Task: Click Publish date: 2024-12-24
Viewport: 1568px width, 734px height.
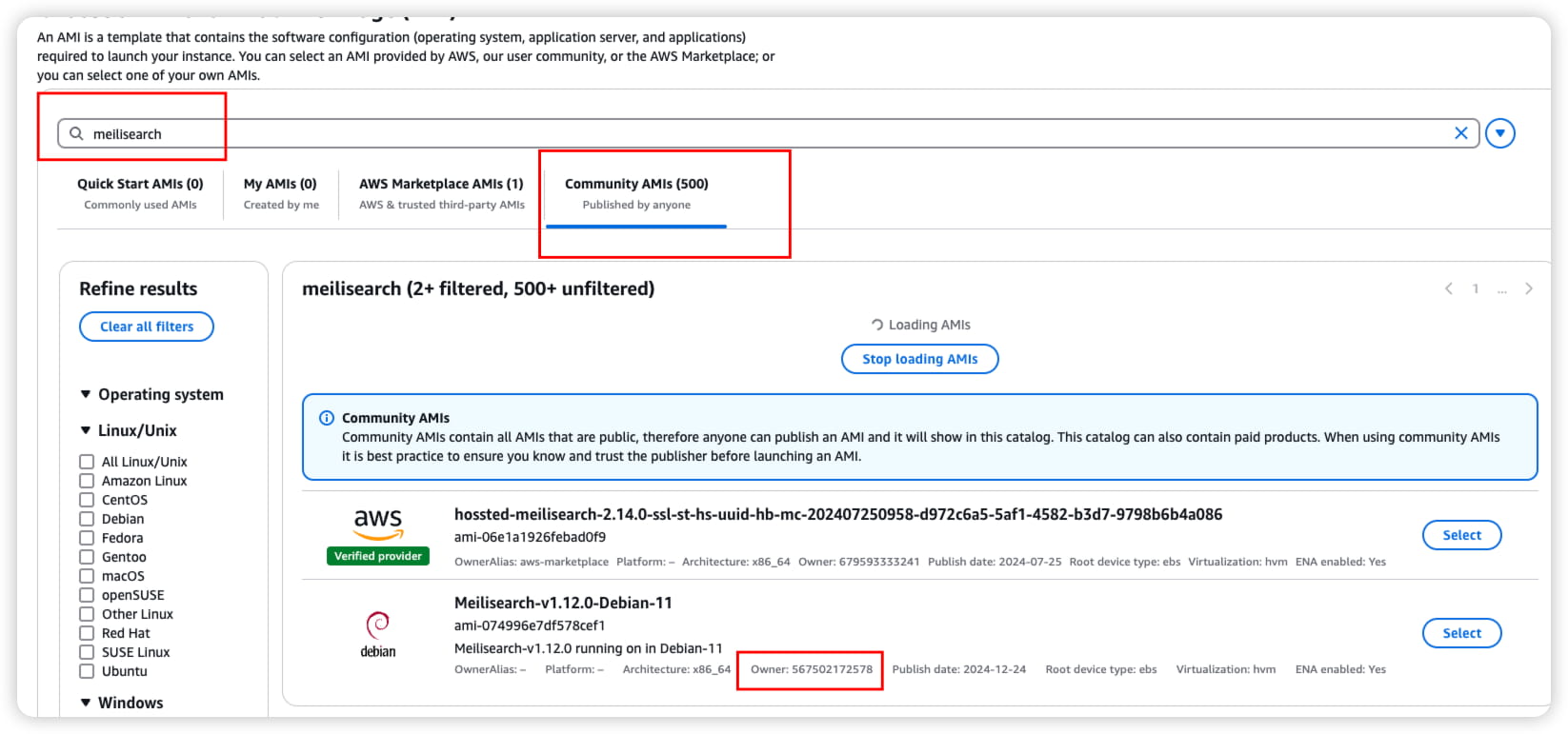Action: [x=959, y=669]
